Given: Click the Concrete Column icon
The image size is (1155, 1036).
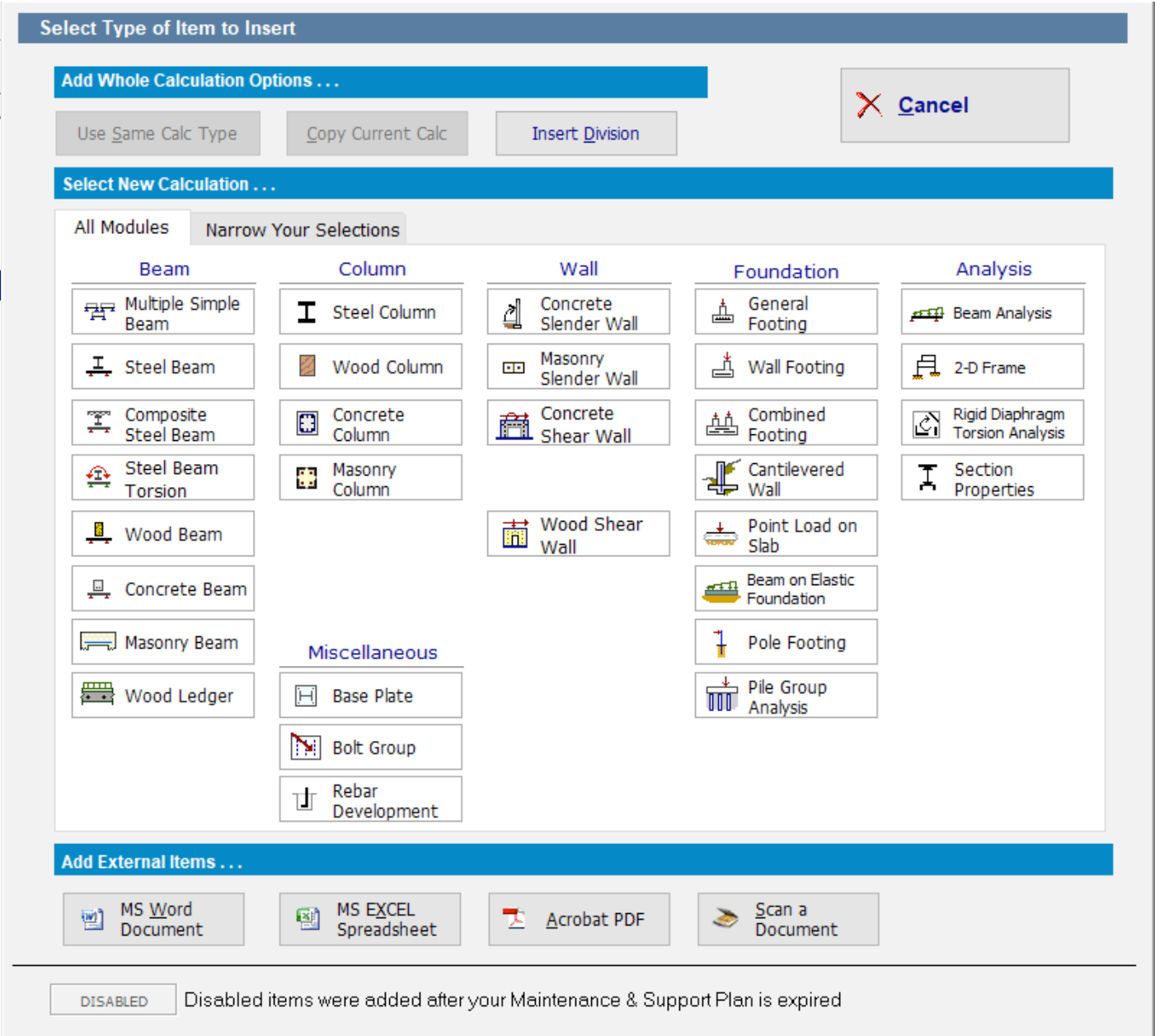Looking at the screenshot, I should (x=307, y=424).
